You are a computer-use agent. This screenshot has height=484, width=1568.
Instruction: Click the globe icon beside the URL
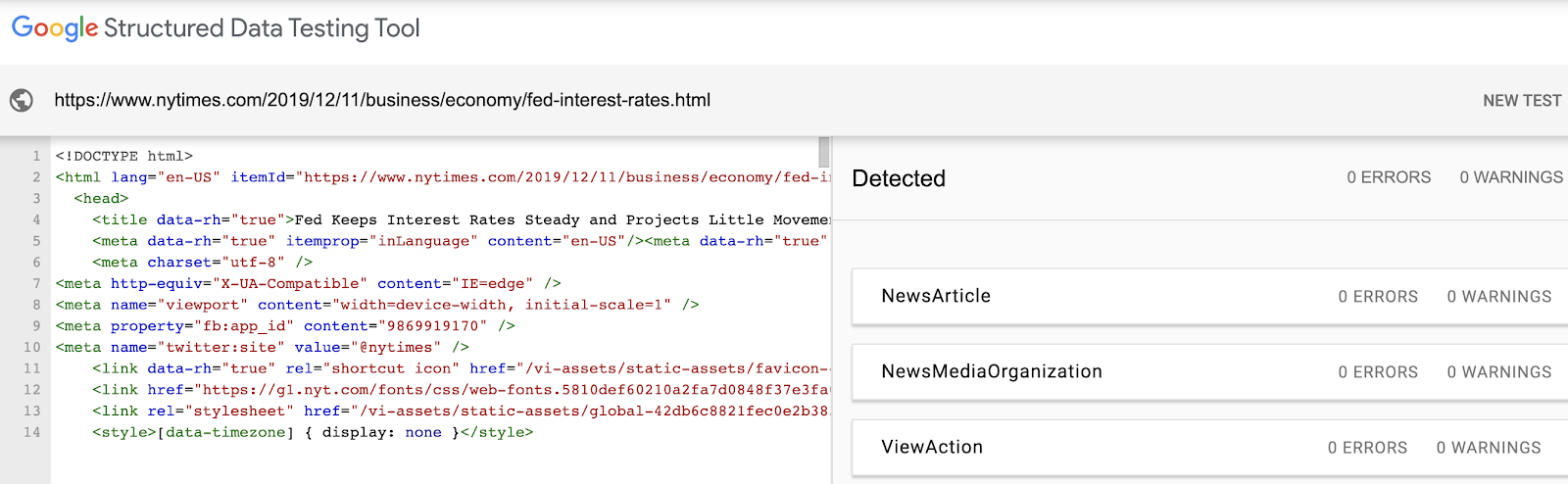(22, 100)
